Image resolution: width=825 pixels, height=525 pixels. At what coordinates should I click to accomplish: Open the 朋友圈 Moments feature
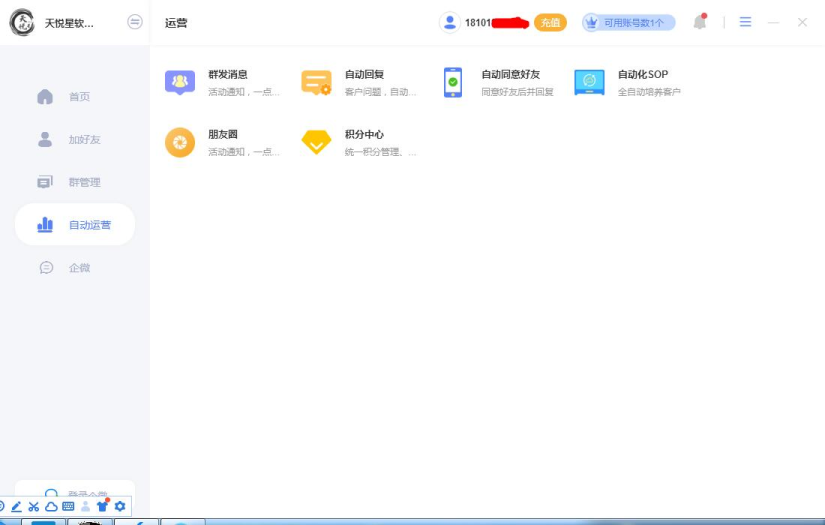pyautogui.click(x=180, y=143)
